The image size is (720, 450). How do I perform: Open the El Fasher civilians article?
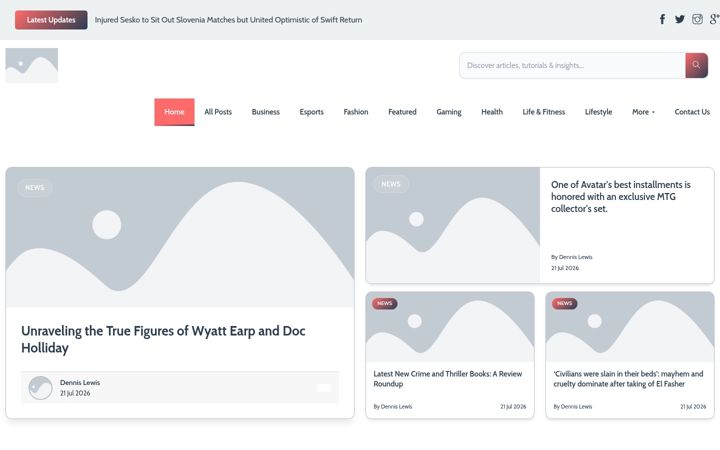click(628, 379)
